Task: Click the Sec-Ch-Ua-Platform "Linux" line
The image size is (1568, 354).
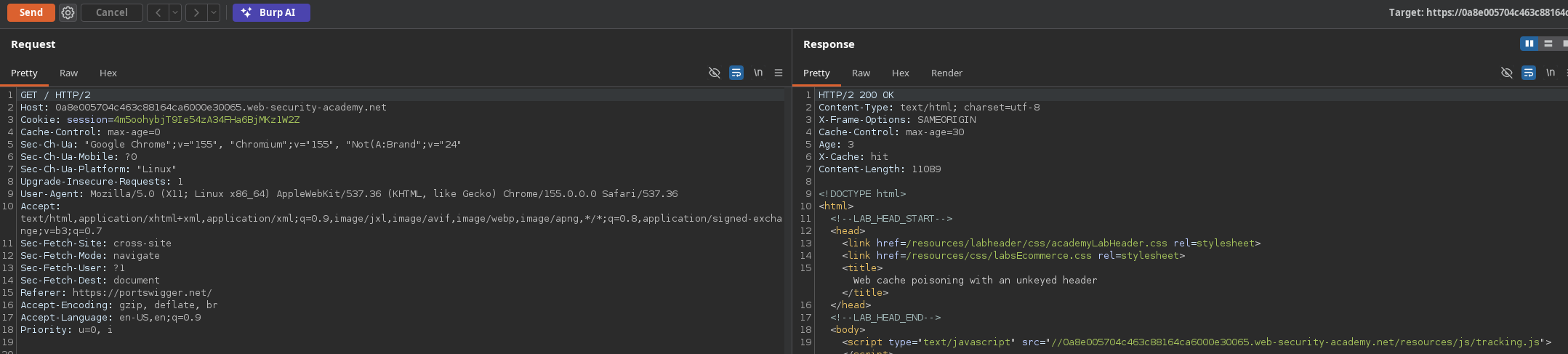Action: tap(98, 169)
